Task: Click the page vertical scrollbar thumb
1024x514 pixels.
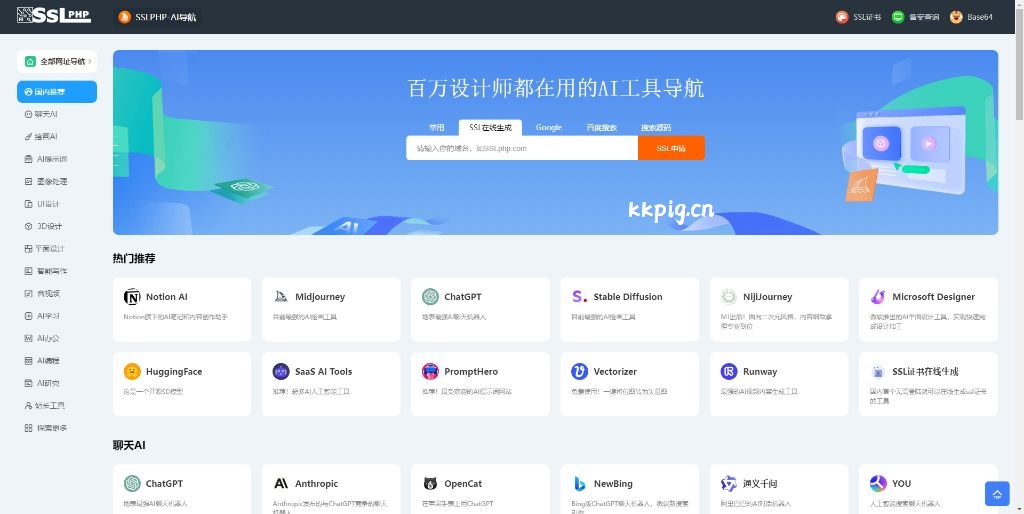Action: 1019,63
